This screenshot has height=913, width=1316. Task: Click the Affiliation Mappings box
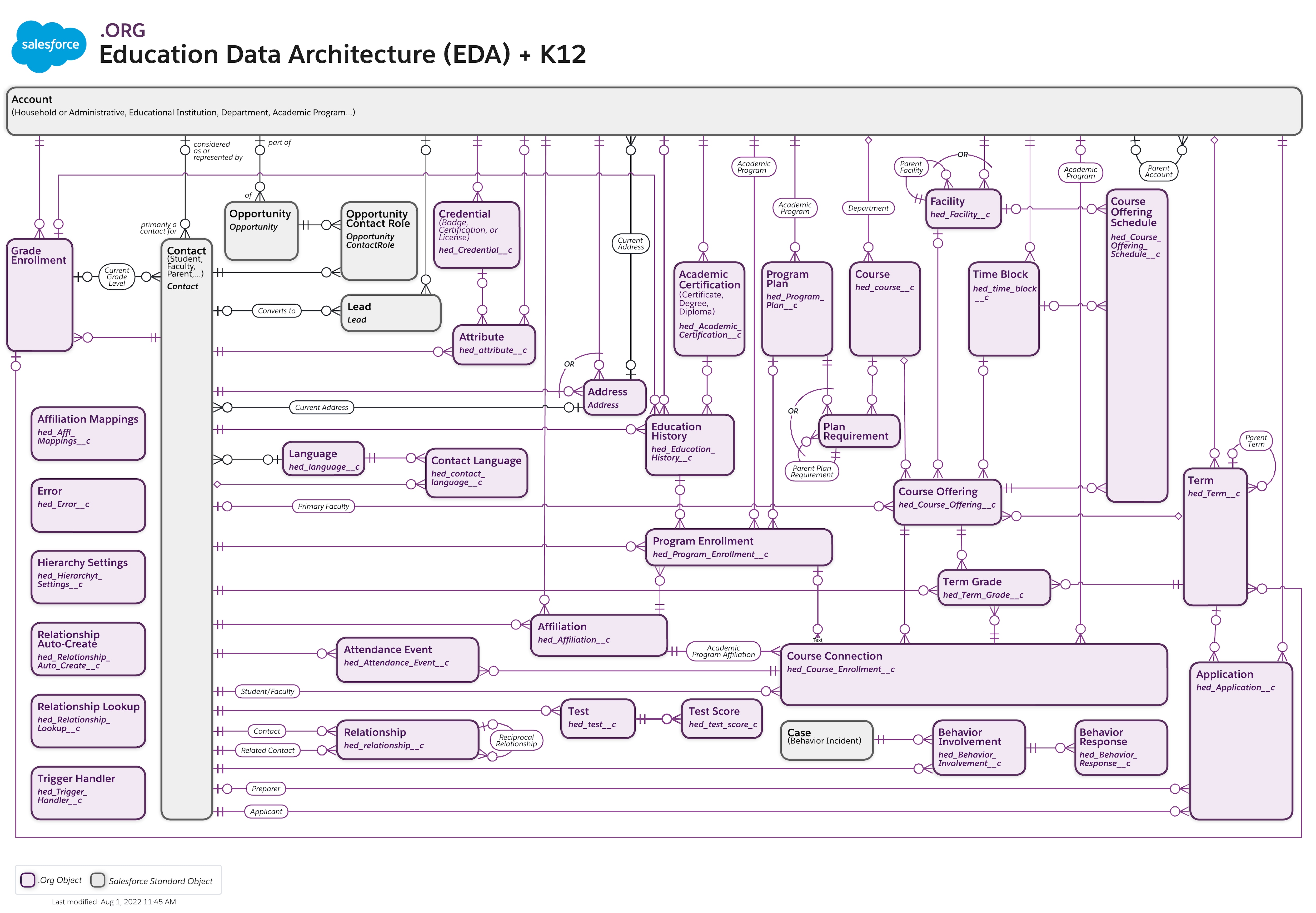pyautogui.click(x=88, y=434)
